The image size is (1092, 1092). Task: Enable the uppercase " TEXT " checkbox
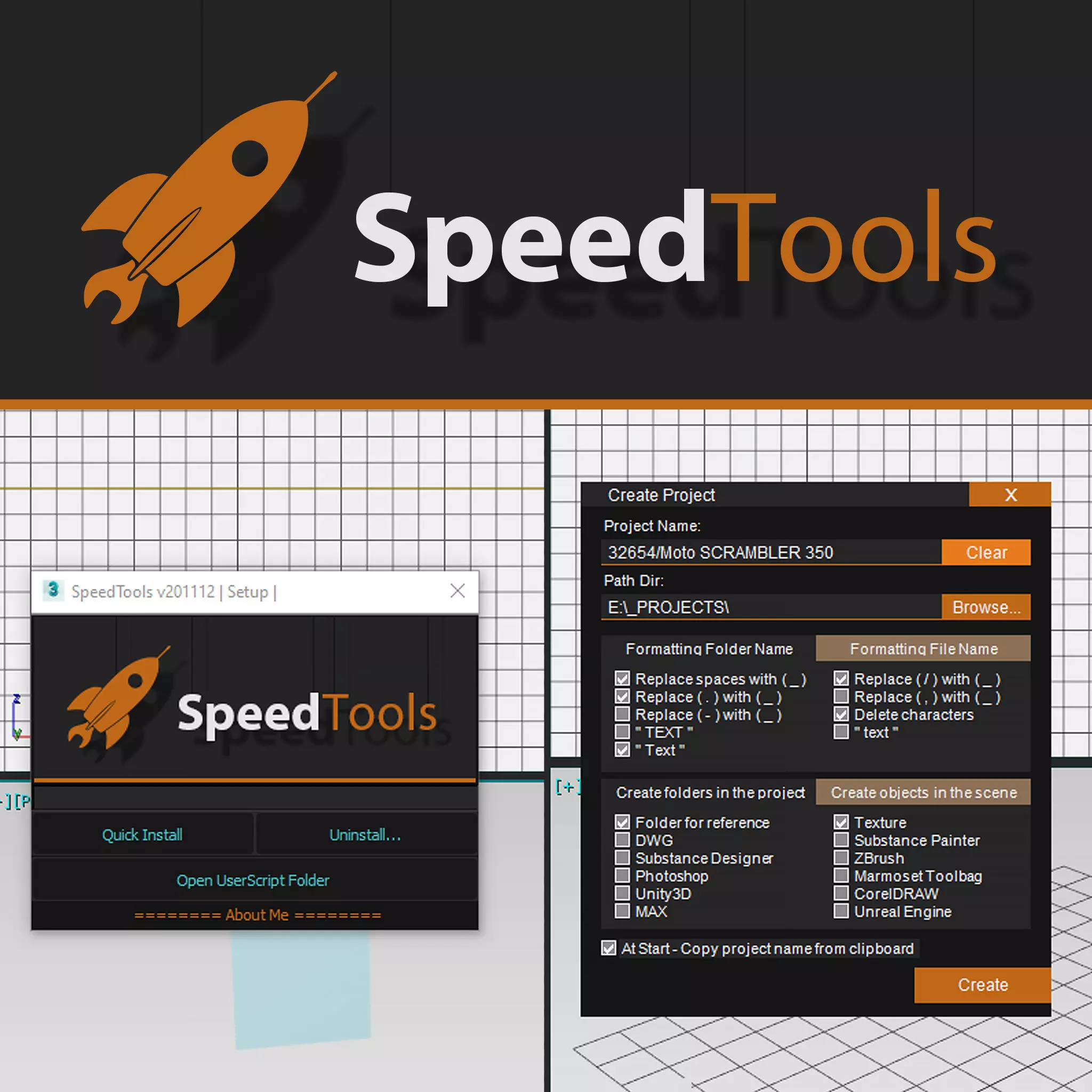coord(622,732)
